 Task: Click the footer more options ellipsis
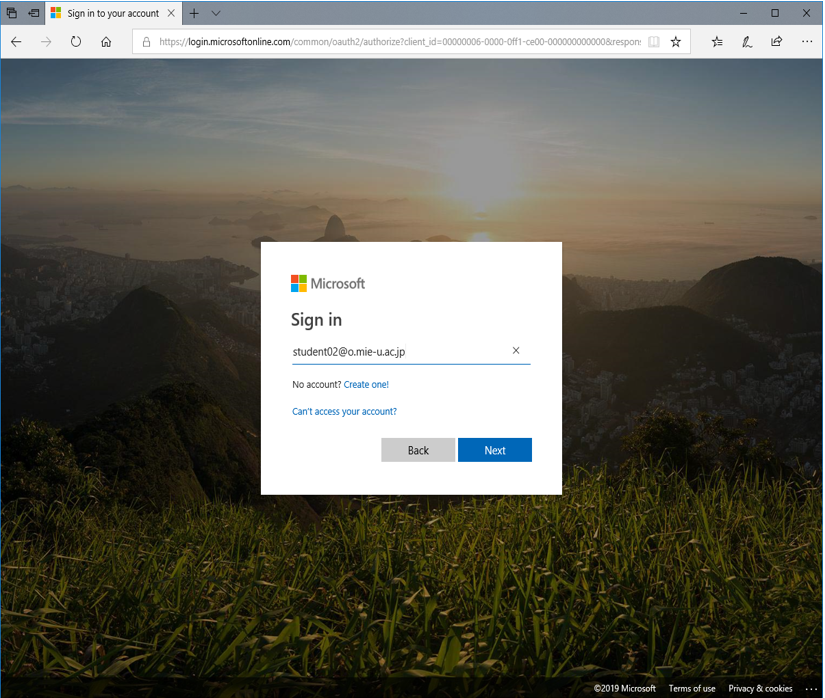tap(811, 689)
